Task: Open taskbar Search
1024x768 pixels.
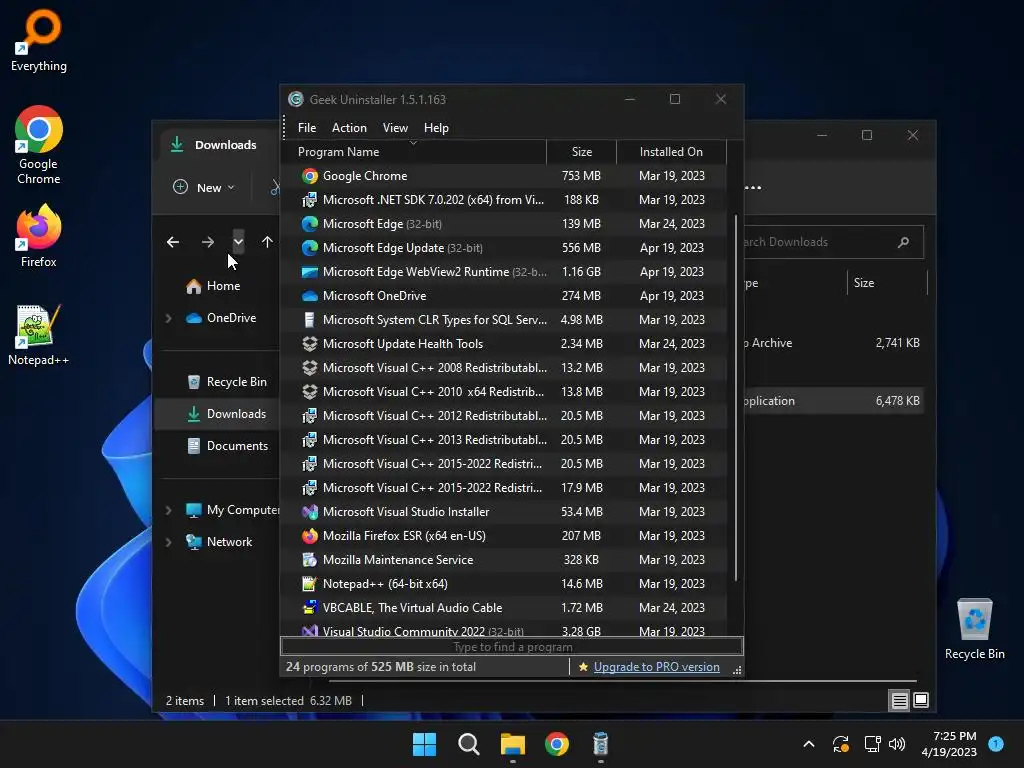Action: (x=468, y=744)
